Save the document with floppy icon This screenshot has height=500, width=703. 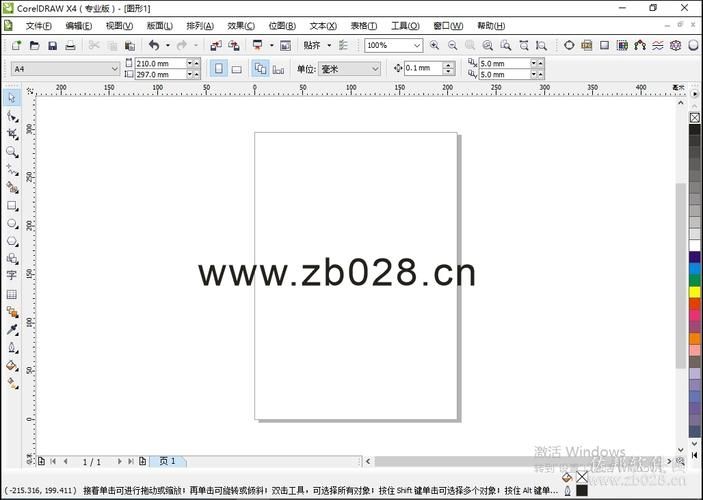click(52, 45)
